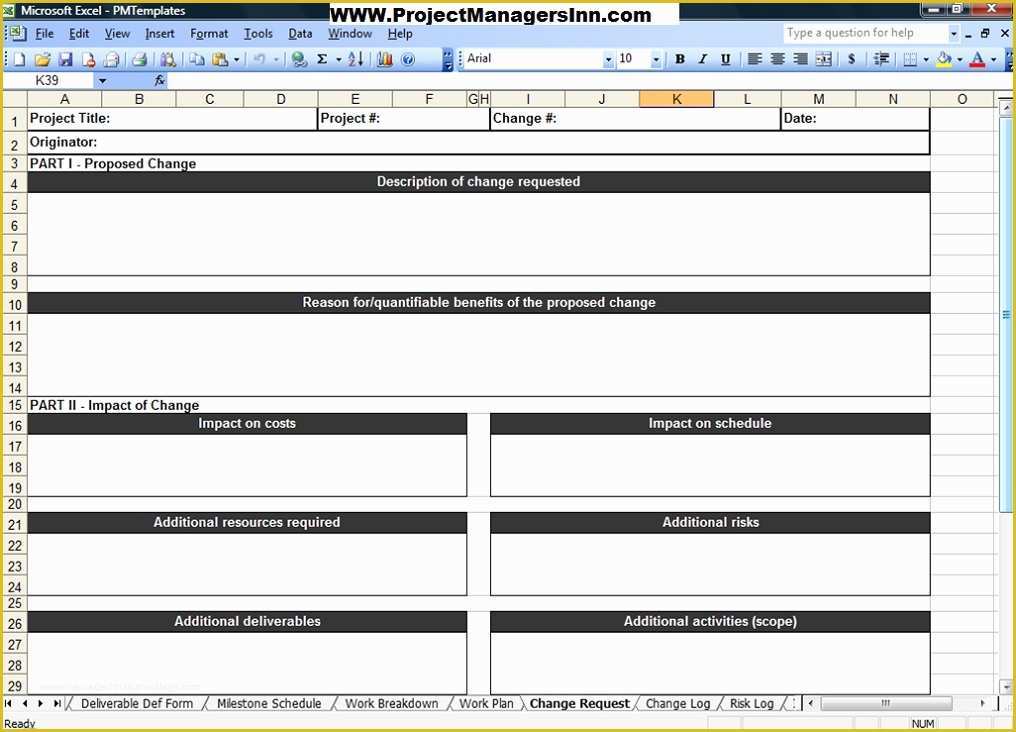Open the Window menu
Image resolution: width=1016 pixels, height=732 pixels.
coord(350,34)
